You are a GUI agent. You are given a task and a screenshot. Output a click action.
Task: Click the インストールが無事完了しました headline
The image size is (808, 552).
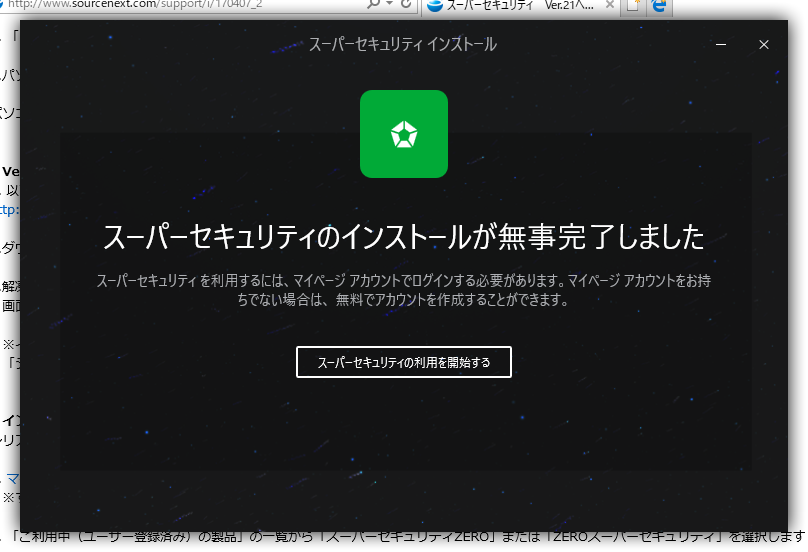(x=403, y=237)
